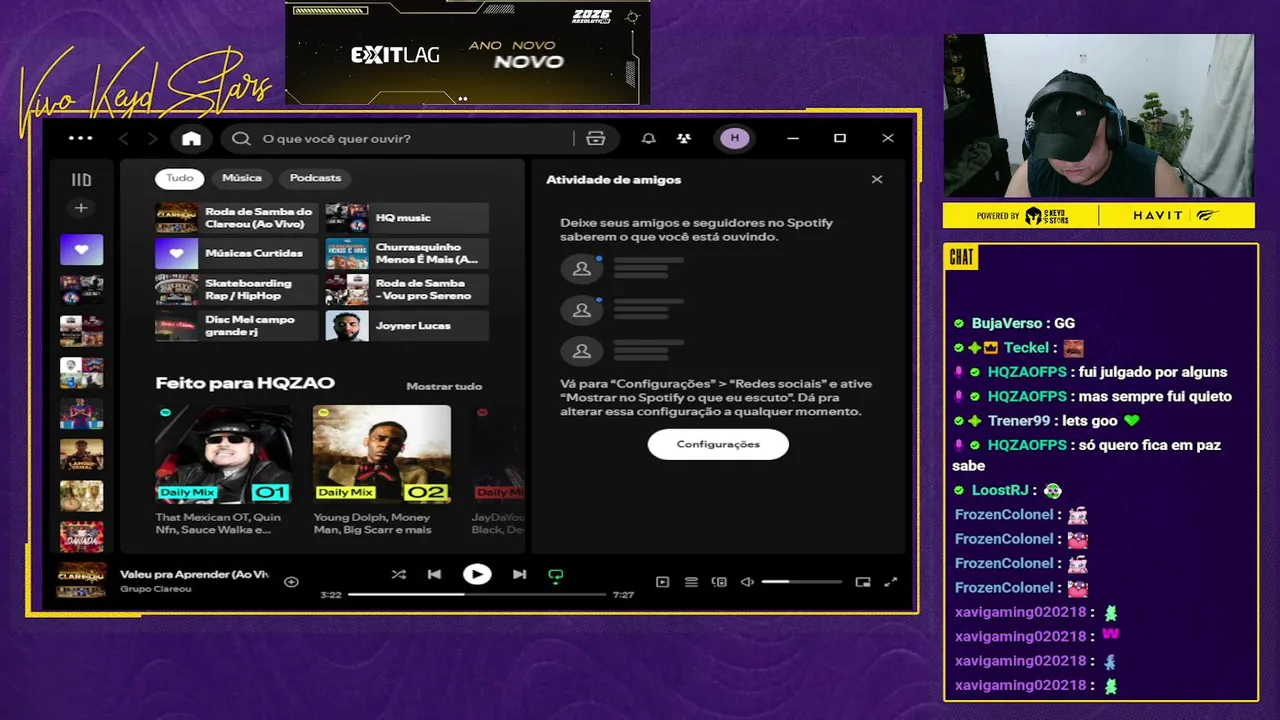Toggle the friend activity icon
Screen dimensions: 1280x720
point(683,138)
